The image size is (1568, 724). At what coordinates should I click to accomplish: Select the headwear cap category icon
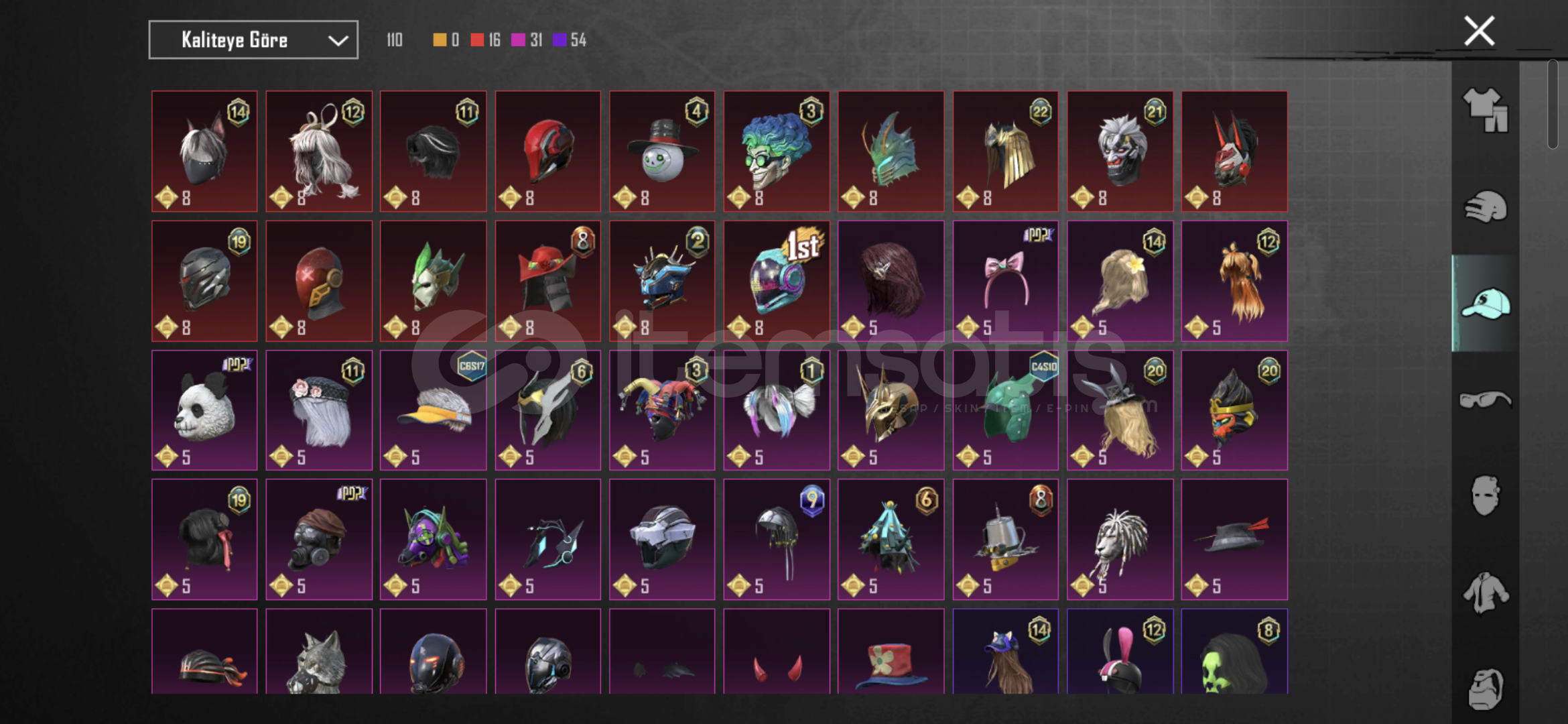[x=1485, y=303]
